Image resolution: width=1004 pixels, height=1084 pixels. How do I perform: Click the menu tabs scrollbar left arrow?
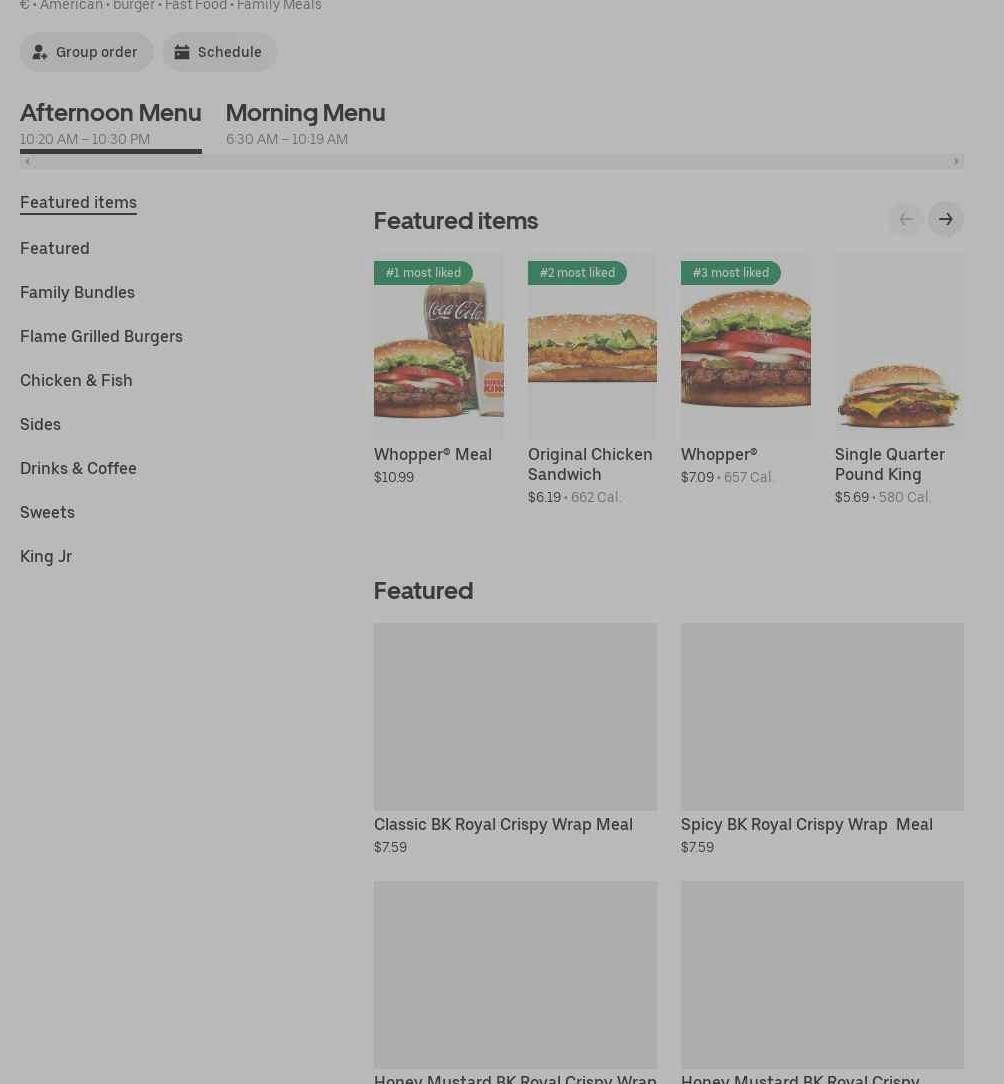pyautogui.click(x=27, y=161)
